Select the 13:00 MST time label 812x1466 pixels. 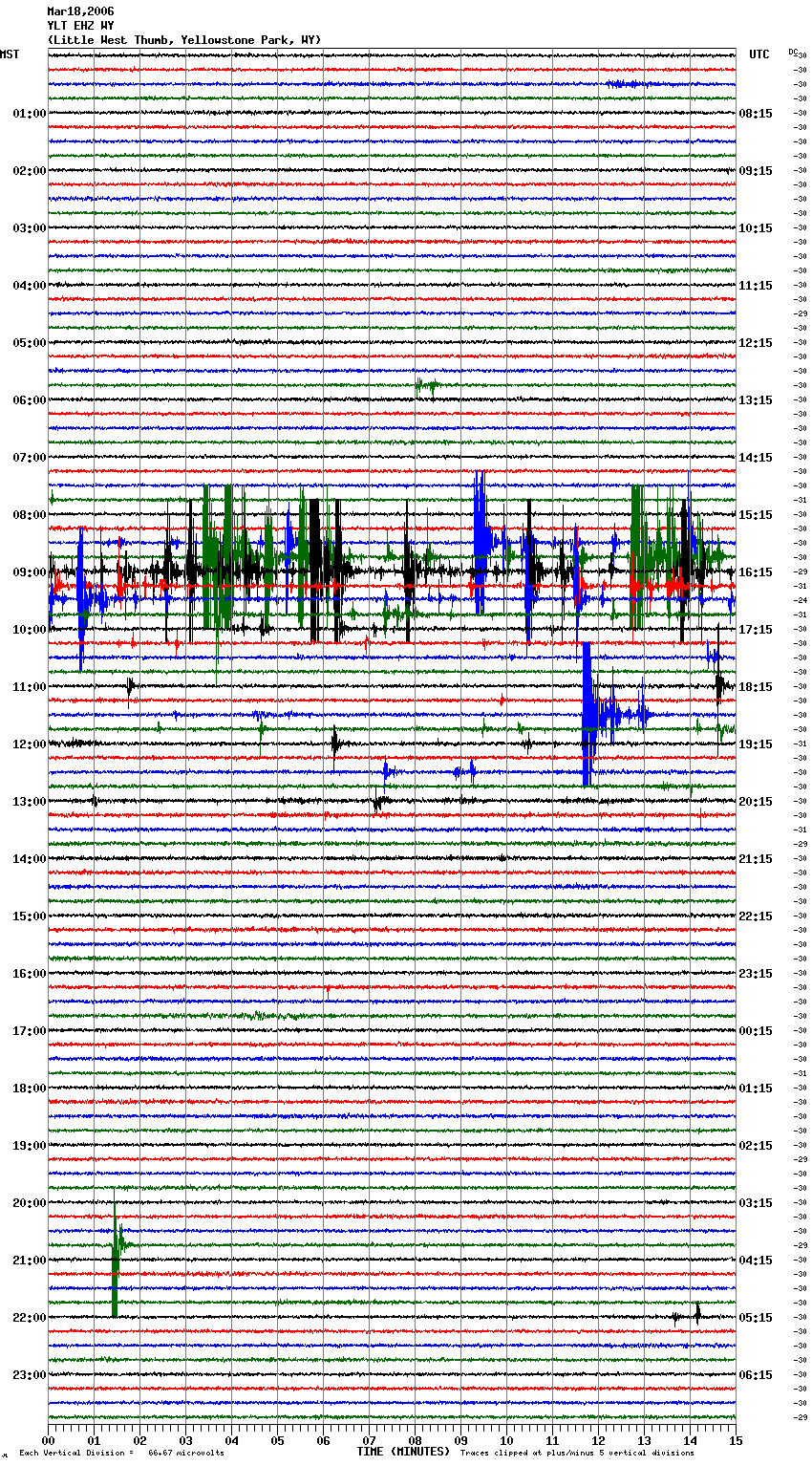pos(30,802)
